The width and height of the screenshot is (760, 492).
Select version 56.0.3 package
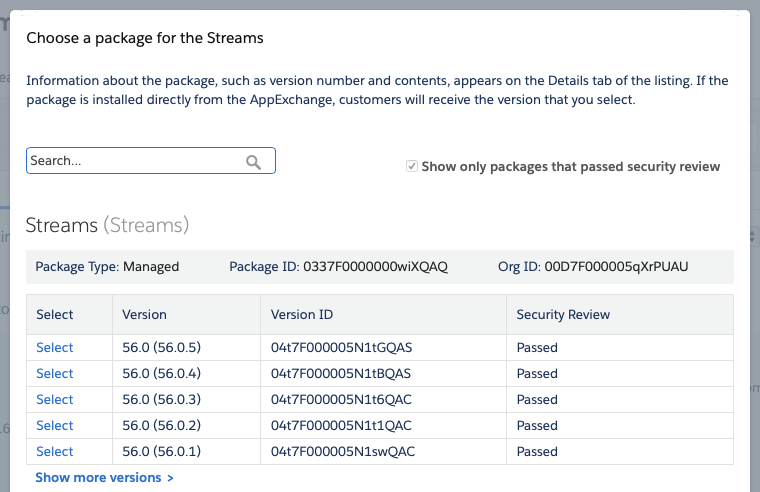coord(54,399)
